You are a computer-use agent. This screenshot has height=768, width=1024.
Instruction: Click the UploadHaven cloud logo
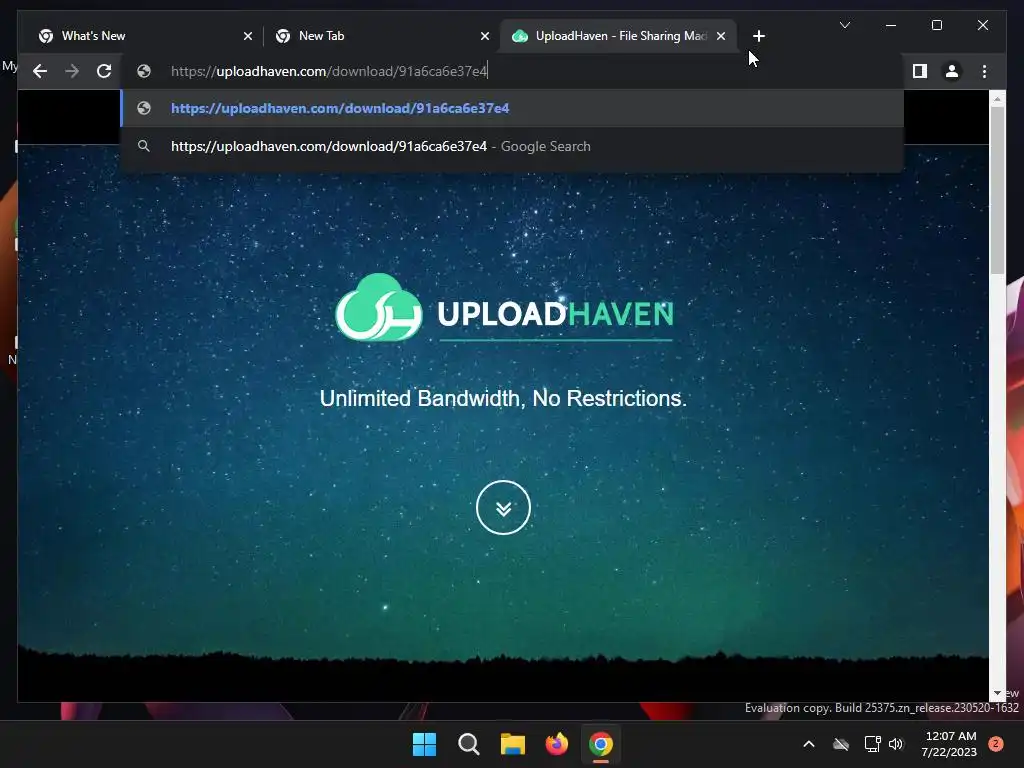click(379, 308)
